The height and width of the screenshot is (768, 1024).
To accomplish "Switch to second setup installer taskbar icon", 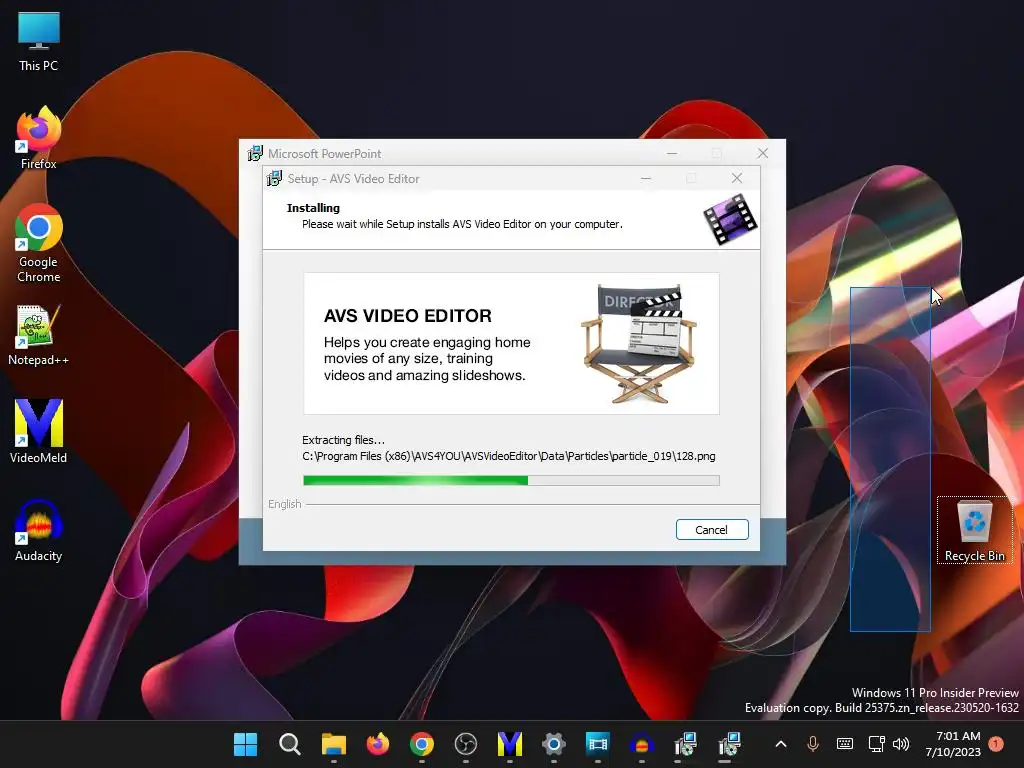I will [729, 744].
